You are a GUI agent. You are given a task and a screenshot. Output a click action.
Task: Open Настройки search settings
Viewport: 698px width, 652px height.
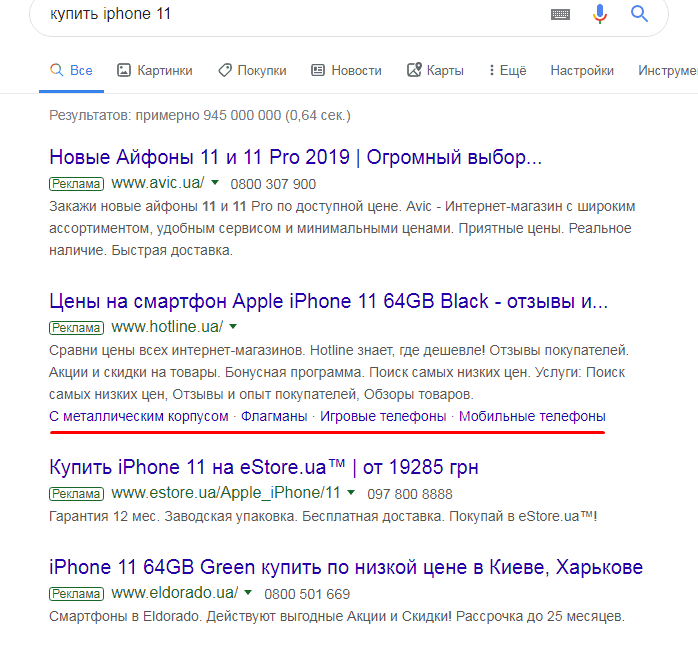pyautogui.click(x=582, y=70)
